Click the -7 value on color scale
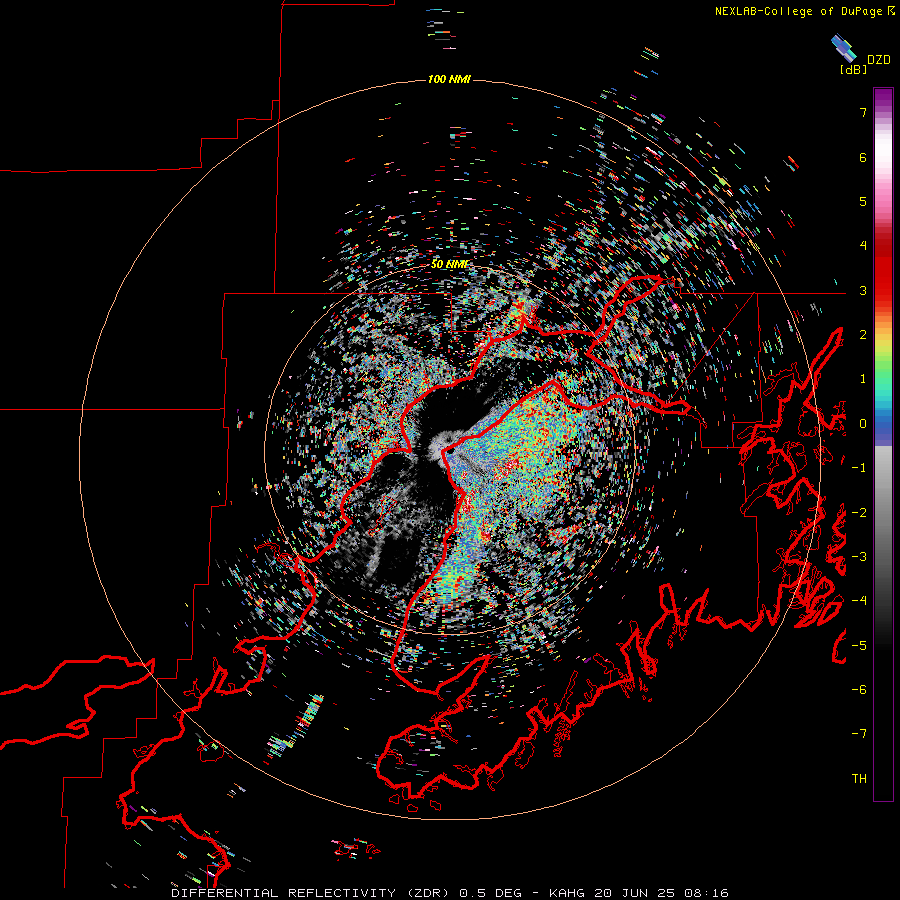This screenshot has height=900, width=900. pyautogui.click(x=859, y=734)
